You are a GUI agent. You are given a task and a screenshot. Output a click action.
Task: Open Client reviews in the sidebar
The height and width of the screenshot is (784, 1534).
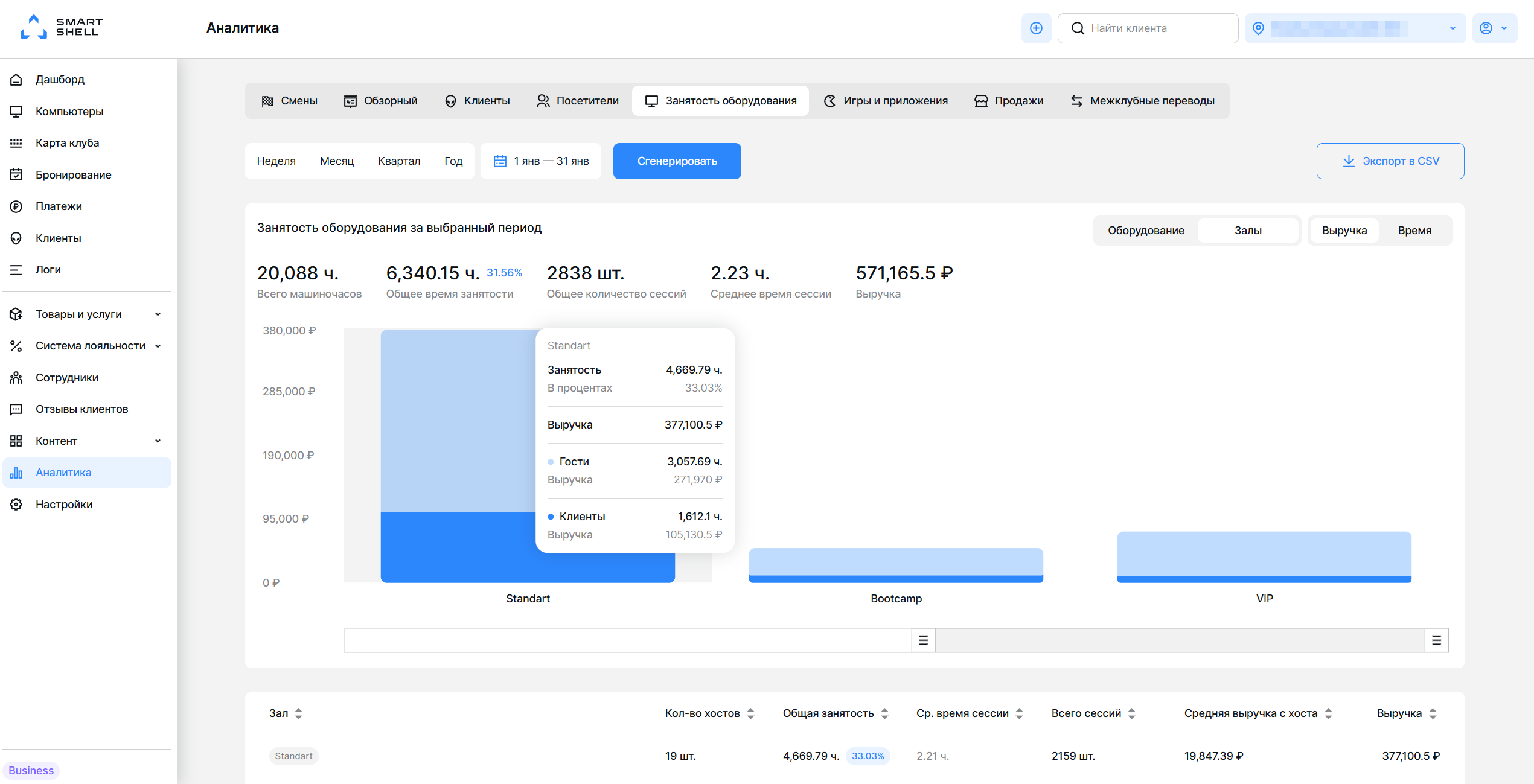pos(81,409)
